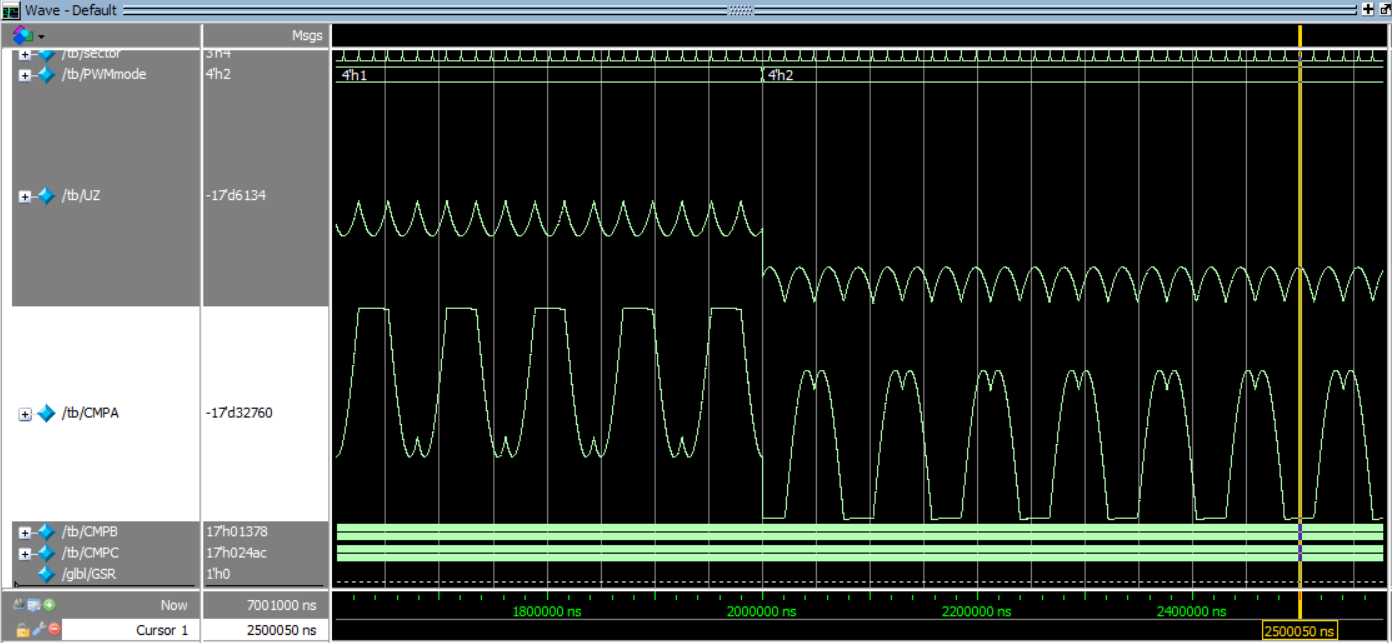
Task: Click the /tb/CMPA signal diamond icon
Action: tap(46, 414)
